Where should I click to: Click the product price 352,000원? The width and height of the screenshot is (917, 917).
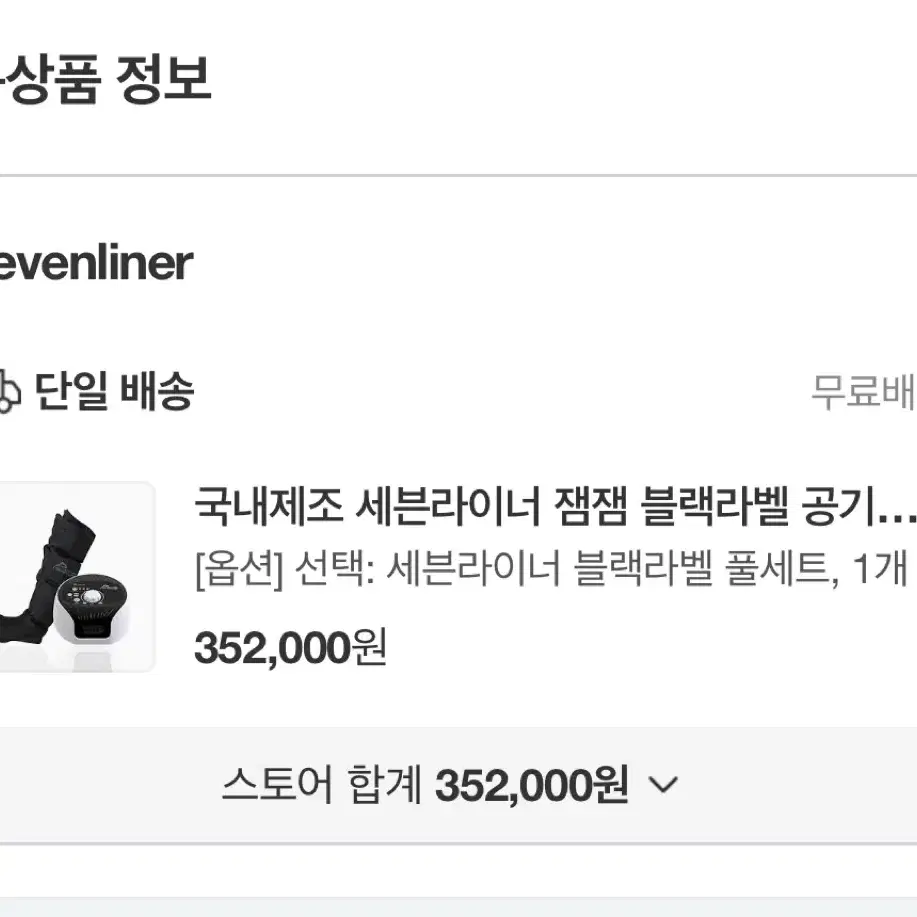[290, 648]
